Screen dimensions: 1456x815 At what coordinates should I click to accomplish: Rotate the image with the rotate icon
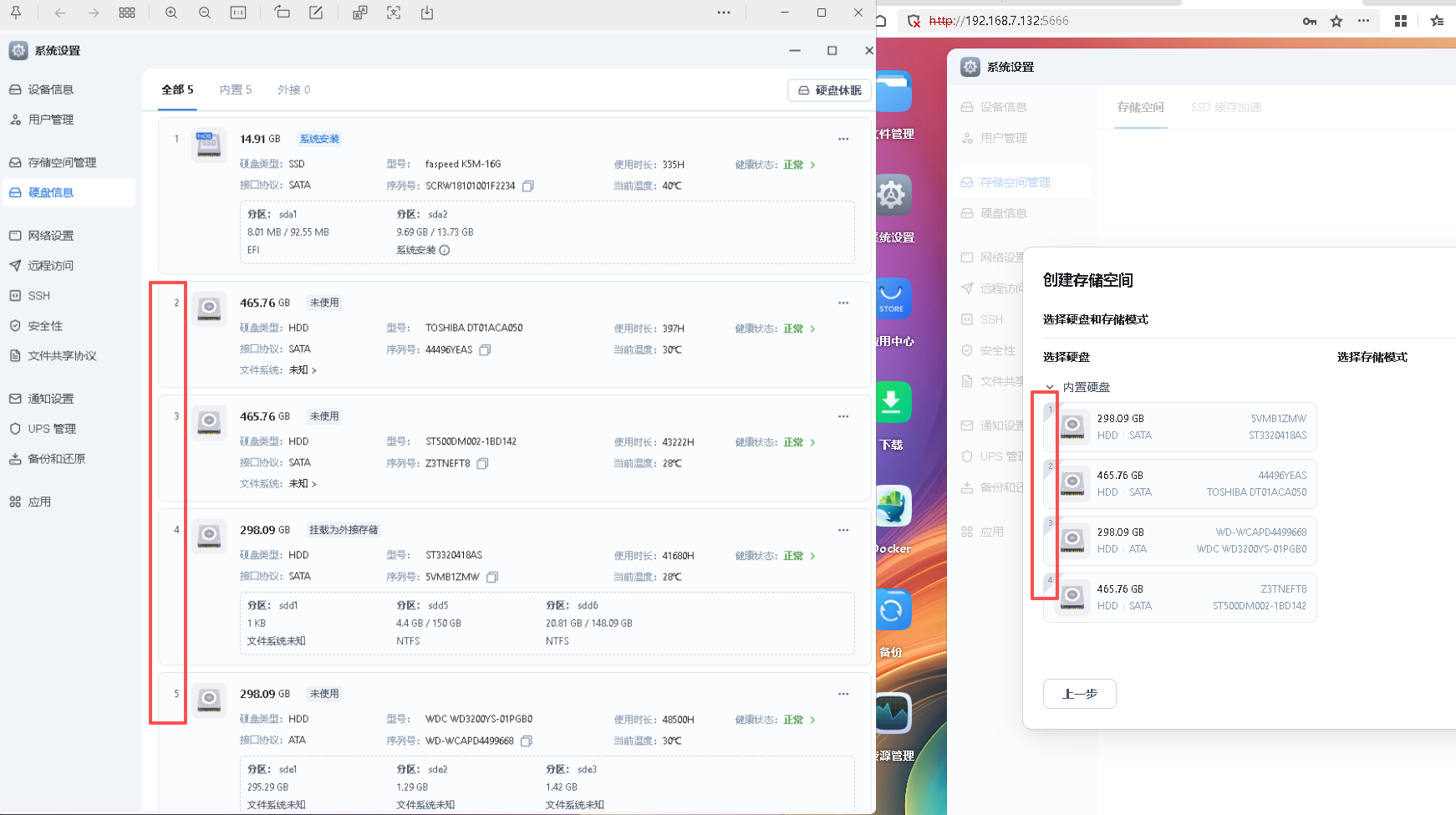282,13
